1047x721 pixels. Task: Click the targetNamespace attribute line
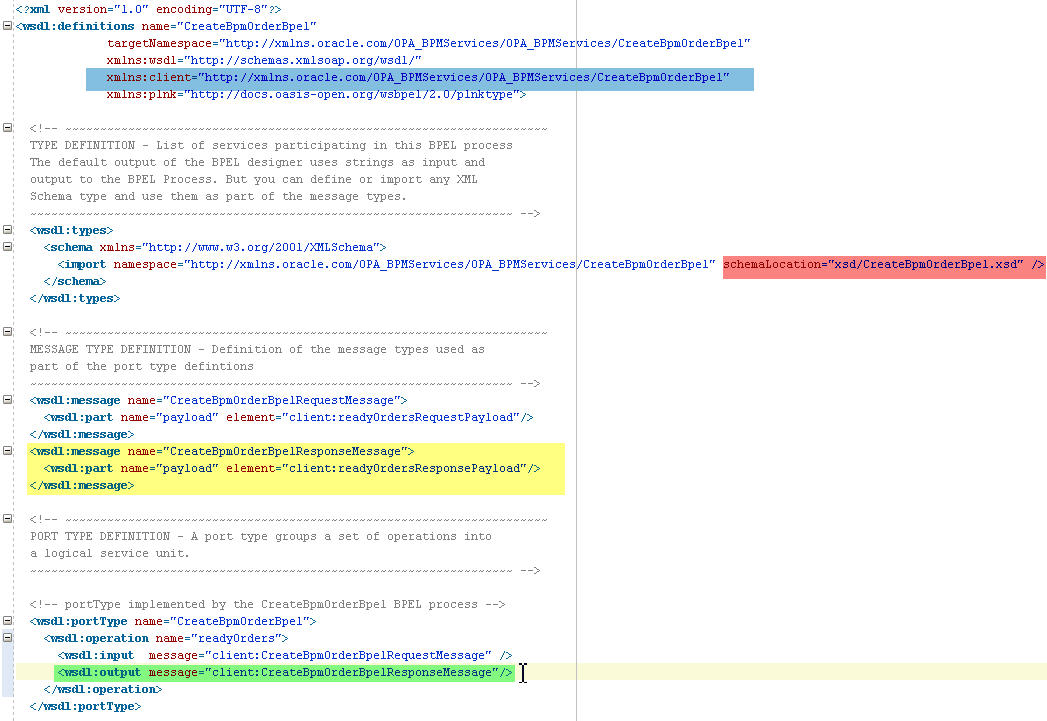point(429,43)
